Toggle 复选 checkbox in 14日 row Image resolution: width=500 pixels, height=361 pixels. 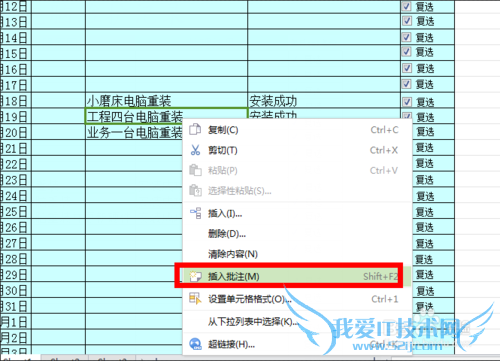tap(407, 37)
